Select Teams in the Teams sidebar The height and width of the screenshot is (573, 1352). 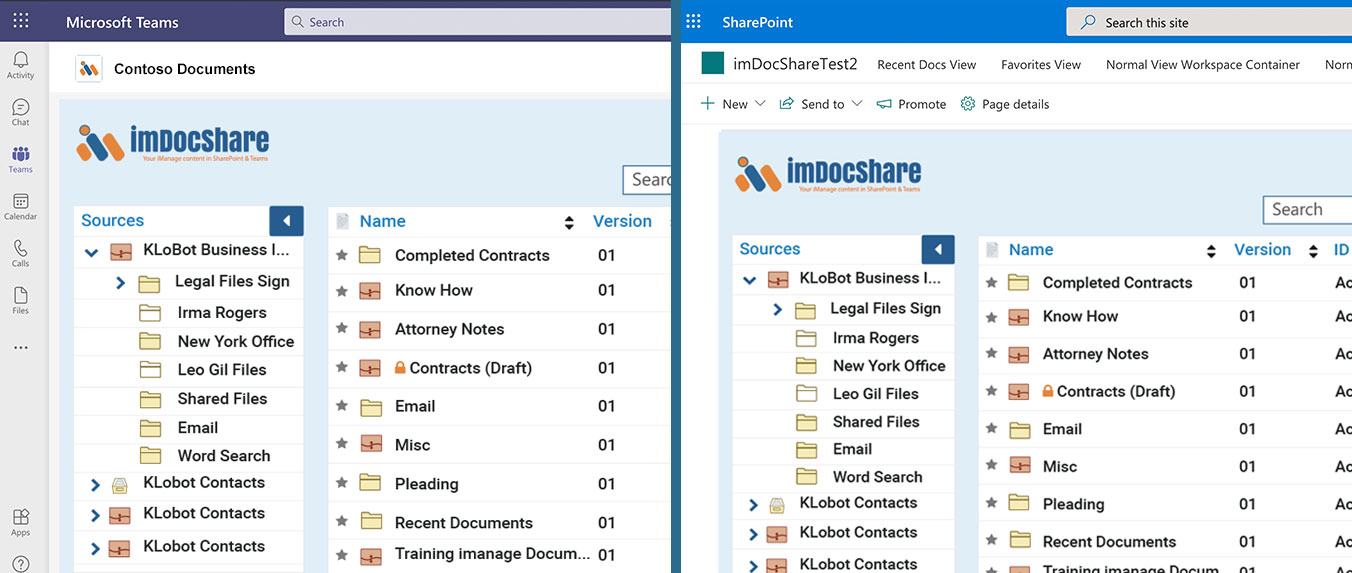tap(20, 159)
